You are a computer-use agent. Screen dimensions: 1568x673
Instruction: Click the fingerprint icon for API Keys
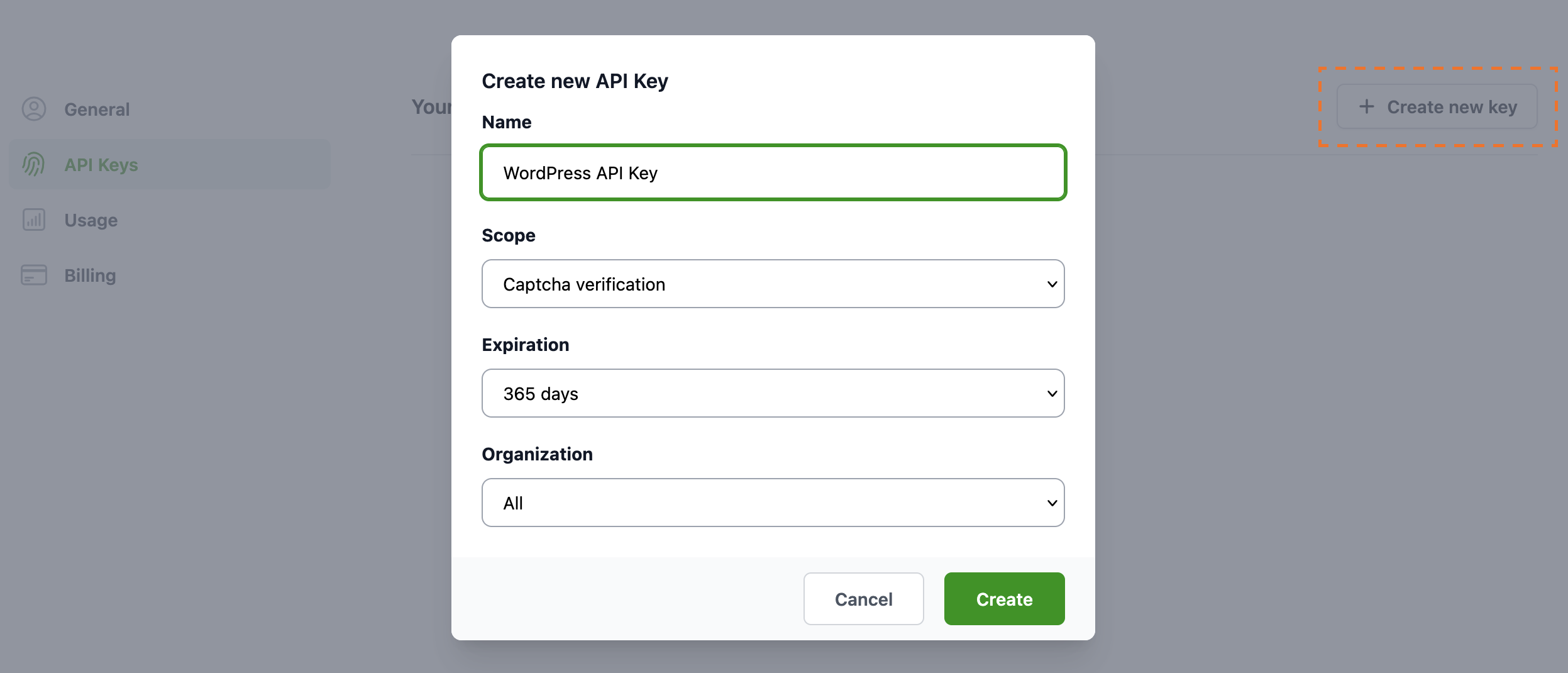[x=33, y=164]
